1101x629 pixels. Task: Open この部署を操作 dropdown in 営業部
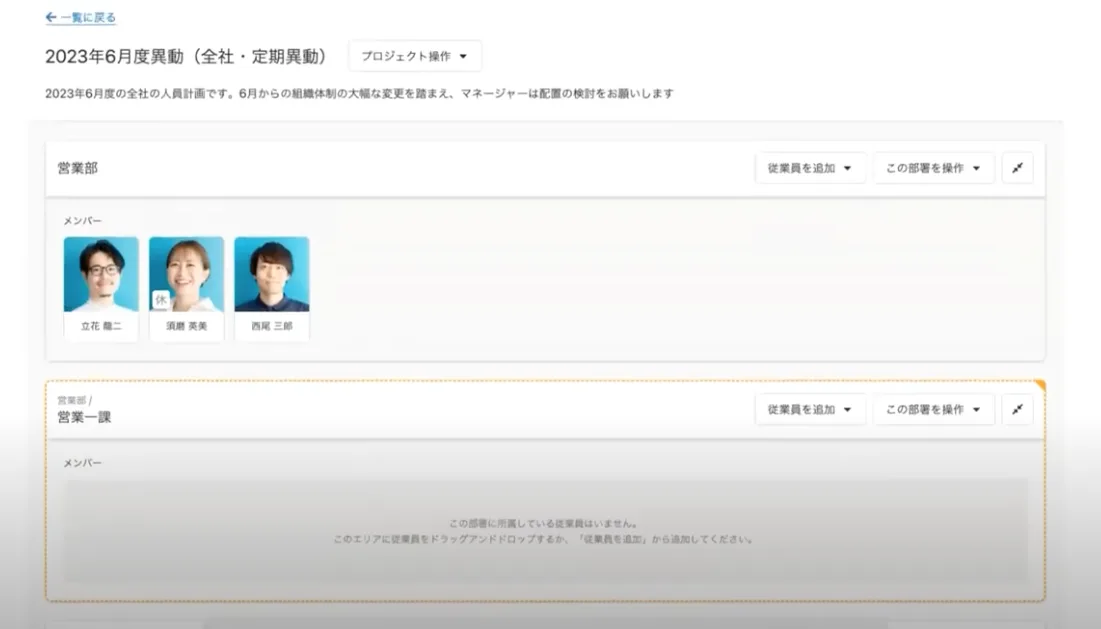click(x=934, y=168)
